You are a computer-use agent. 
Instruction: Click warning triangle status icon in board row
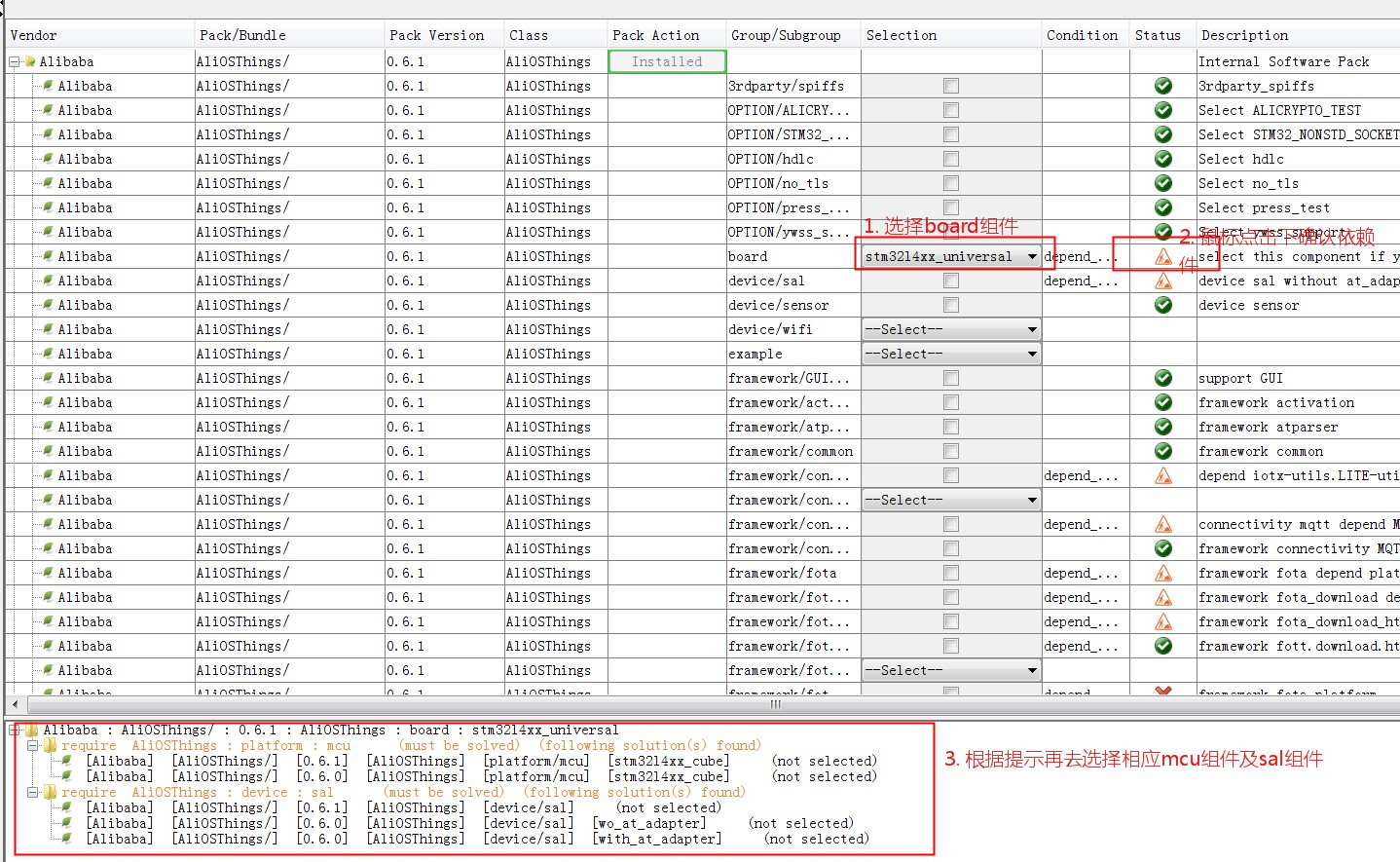(1162, 256)
